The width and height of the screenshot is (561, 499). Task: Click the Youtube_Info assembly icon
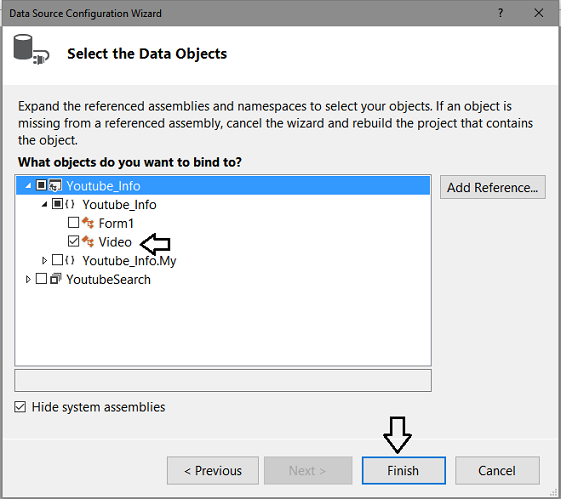coord(55,186)
